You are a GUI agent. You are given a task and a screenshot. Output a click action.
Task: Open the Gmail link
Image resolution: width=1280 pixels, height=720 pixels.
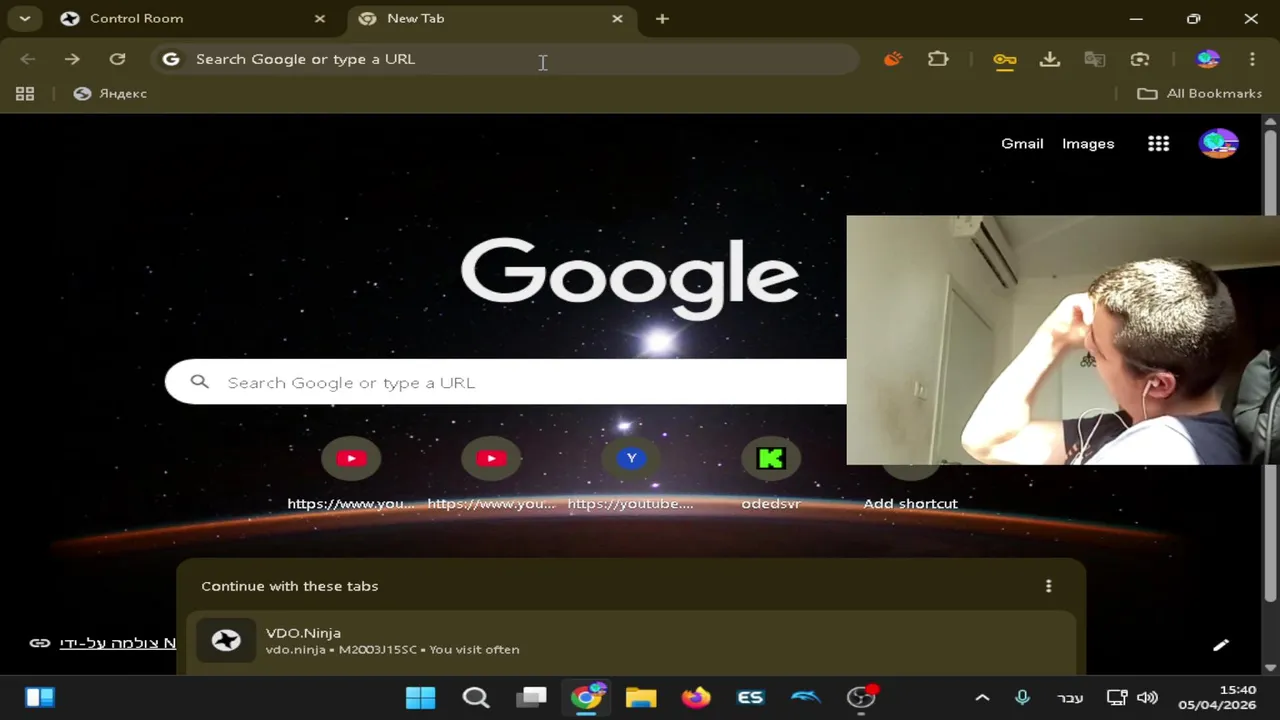coord(1022,143)
